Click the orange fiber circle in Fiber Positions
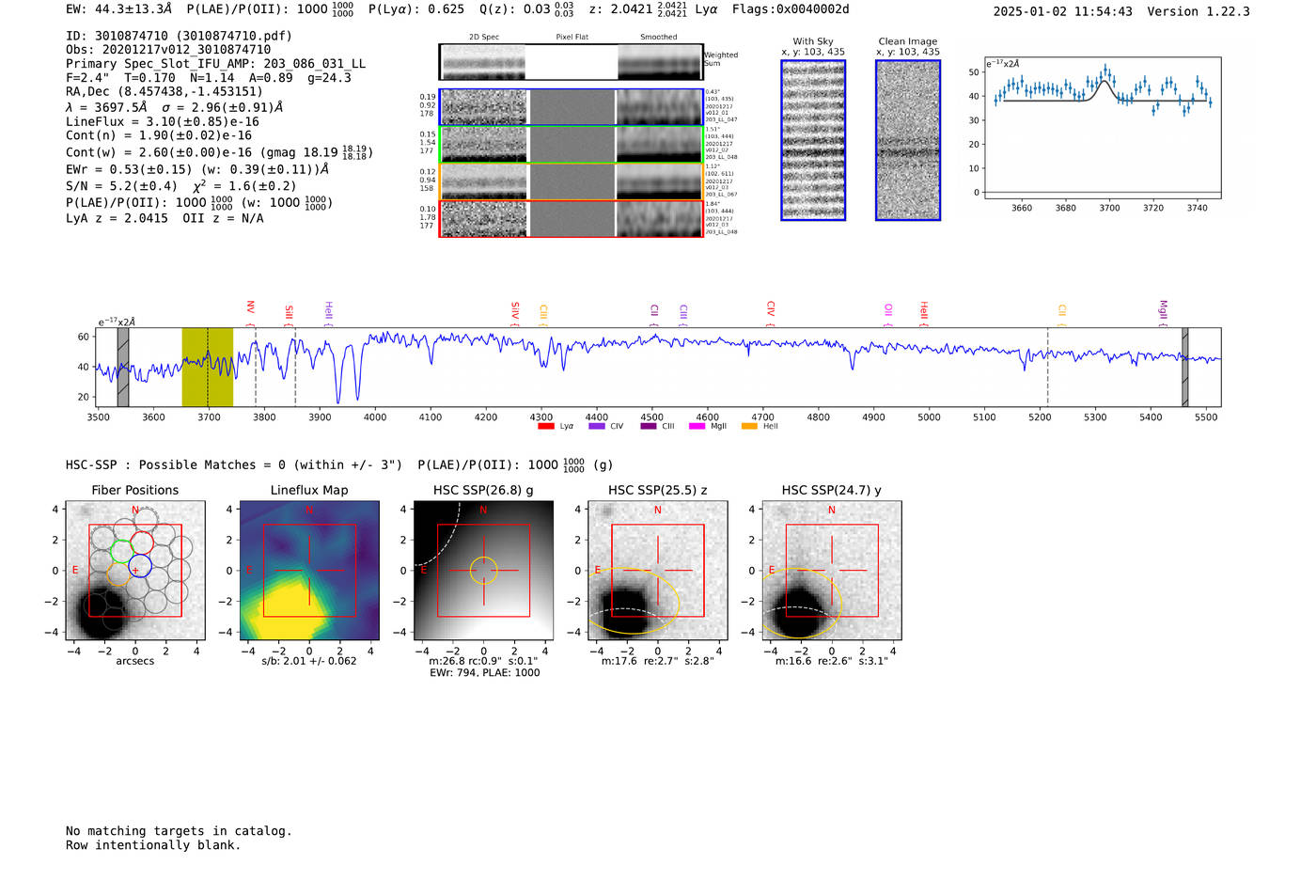The image size is (1316, 896). click(x=117, y=574)
